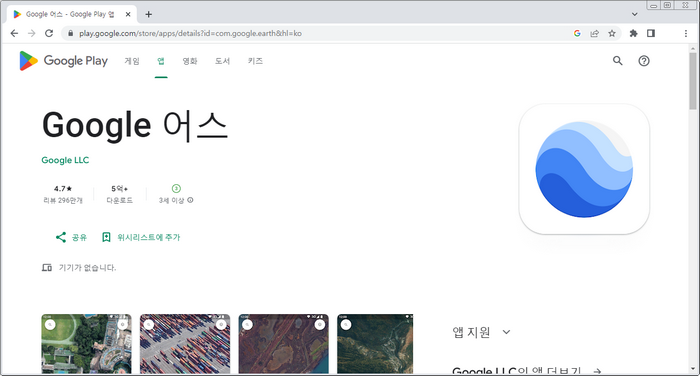Open the Google LLC developer link
Screen dimensions: 700x376
pyautogui.click(x=65, y=160)
